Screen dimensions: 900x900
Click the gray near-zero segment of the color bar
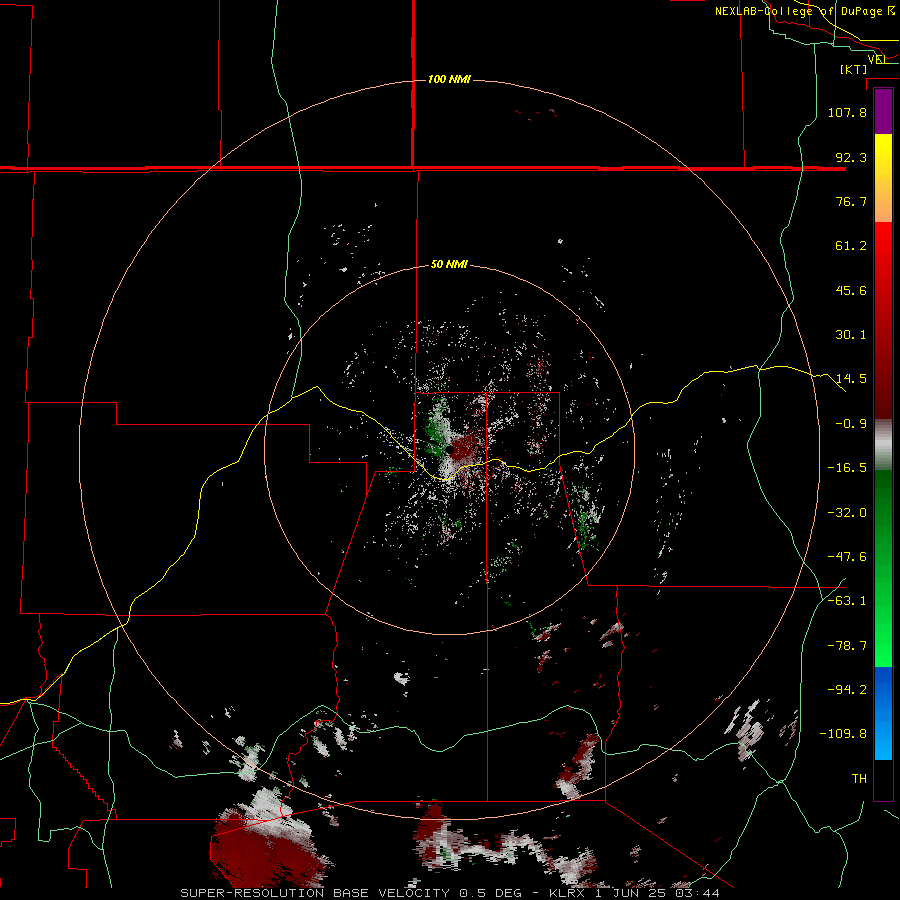[x=883, y=445]
